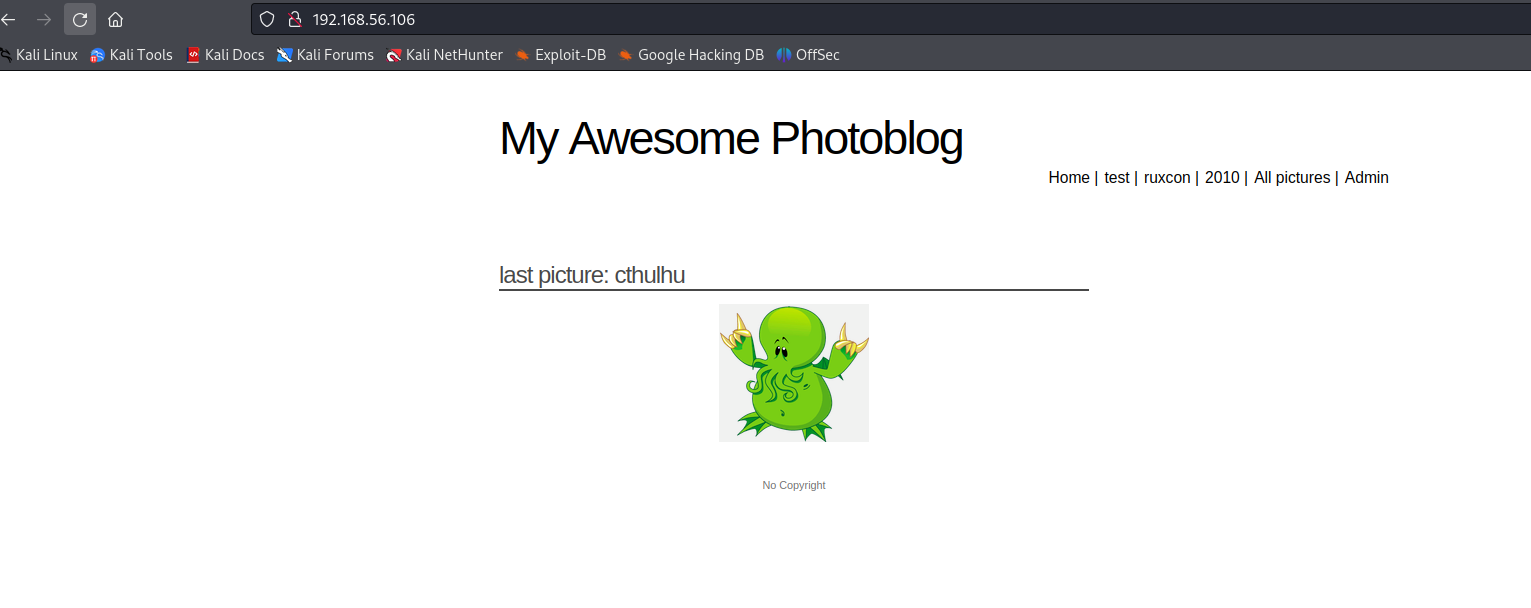Open the browser home icon
Viewport: 1531px width, 608px height.
(116, 19)
